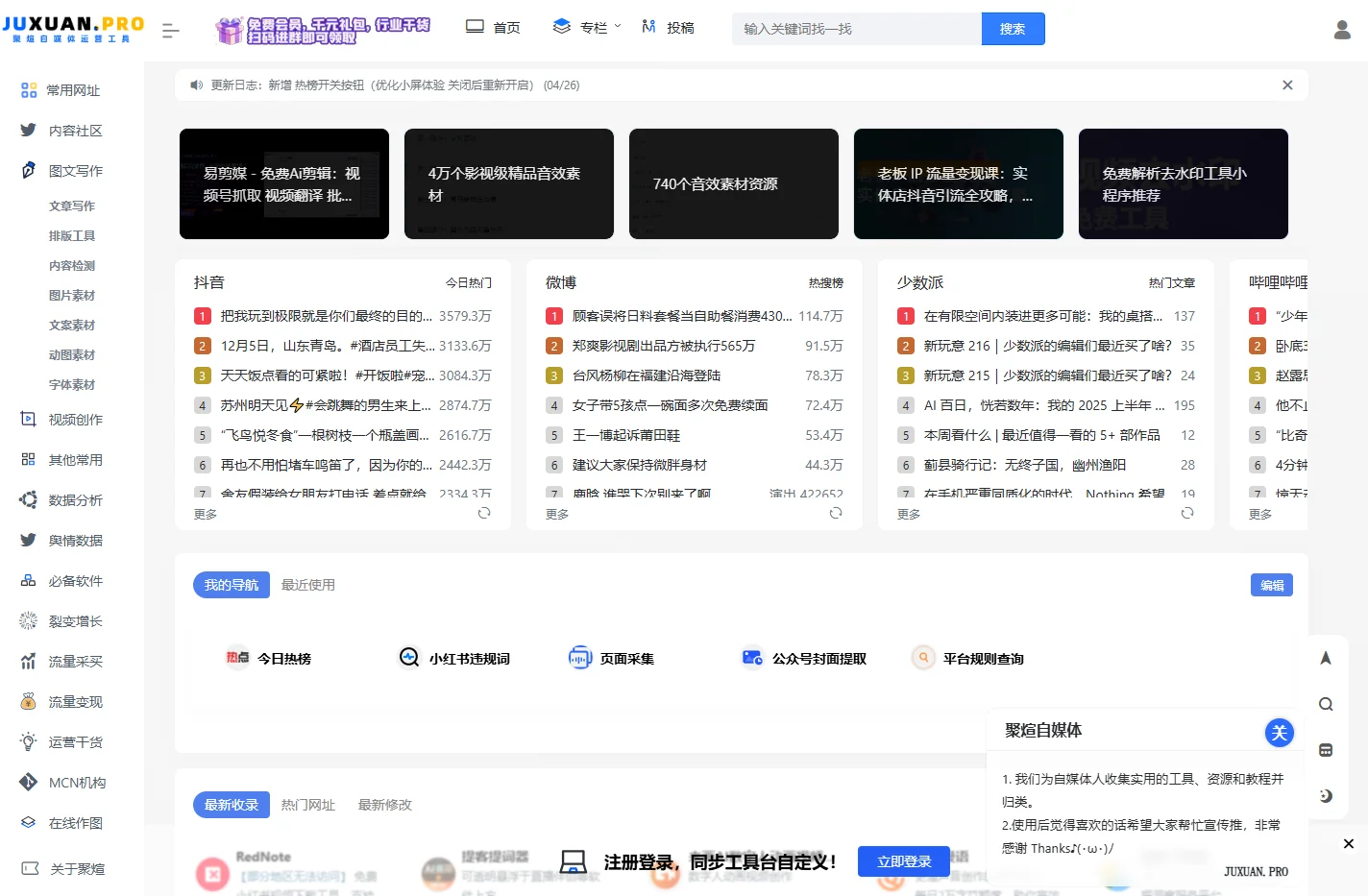Open the 老板IP流量变现课 card
Viewport: 1368px width, 896px height.
point(959,184)
